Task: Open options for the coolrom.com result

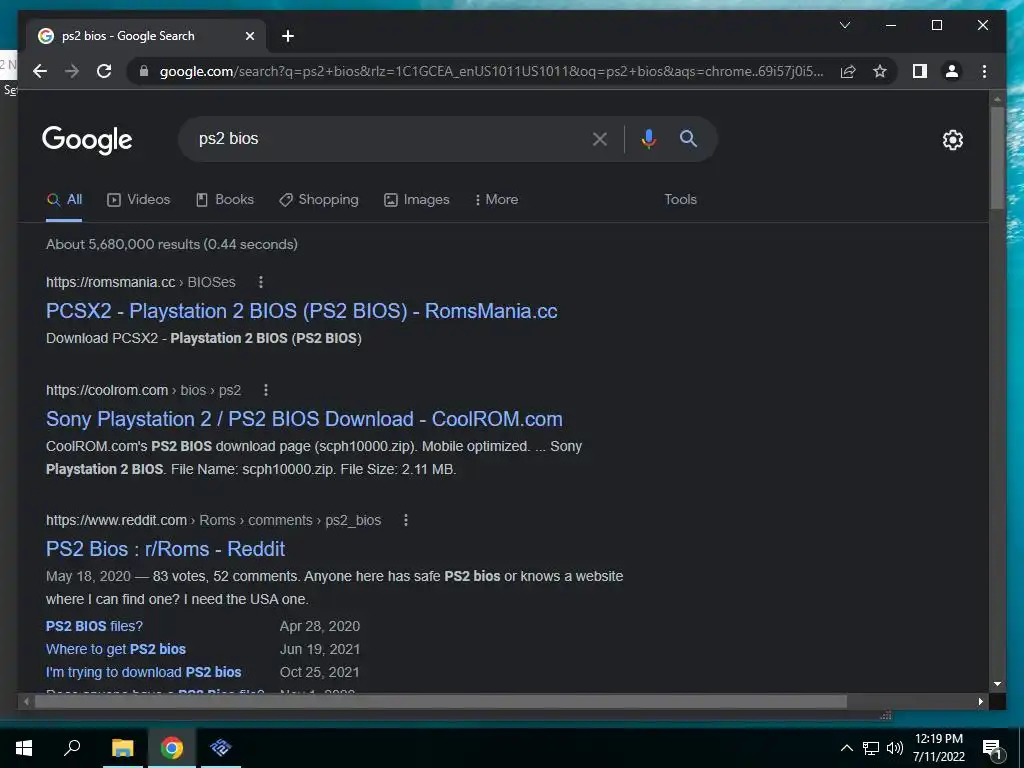Action: coord(266,391)
